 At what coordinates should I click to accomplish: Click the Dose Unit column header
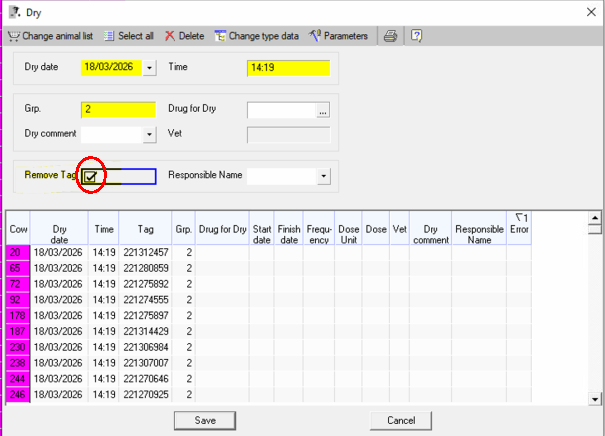point(348,228)
